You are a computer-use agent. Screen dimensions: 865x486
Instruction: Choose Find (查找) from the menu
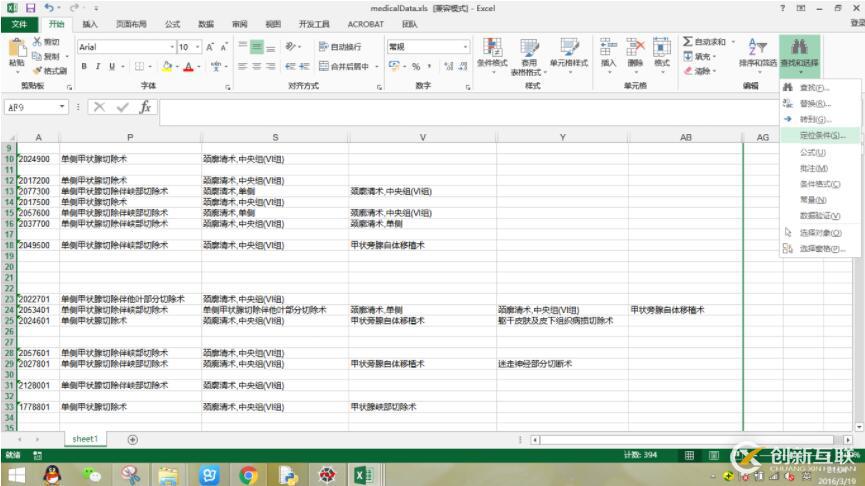pyautogui.click(x=820, y=88)
